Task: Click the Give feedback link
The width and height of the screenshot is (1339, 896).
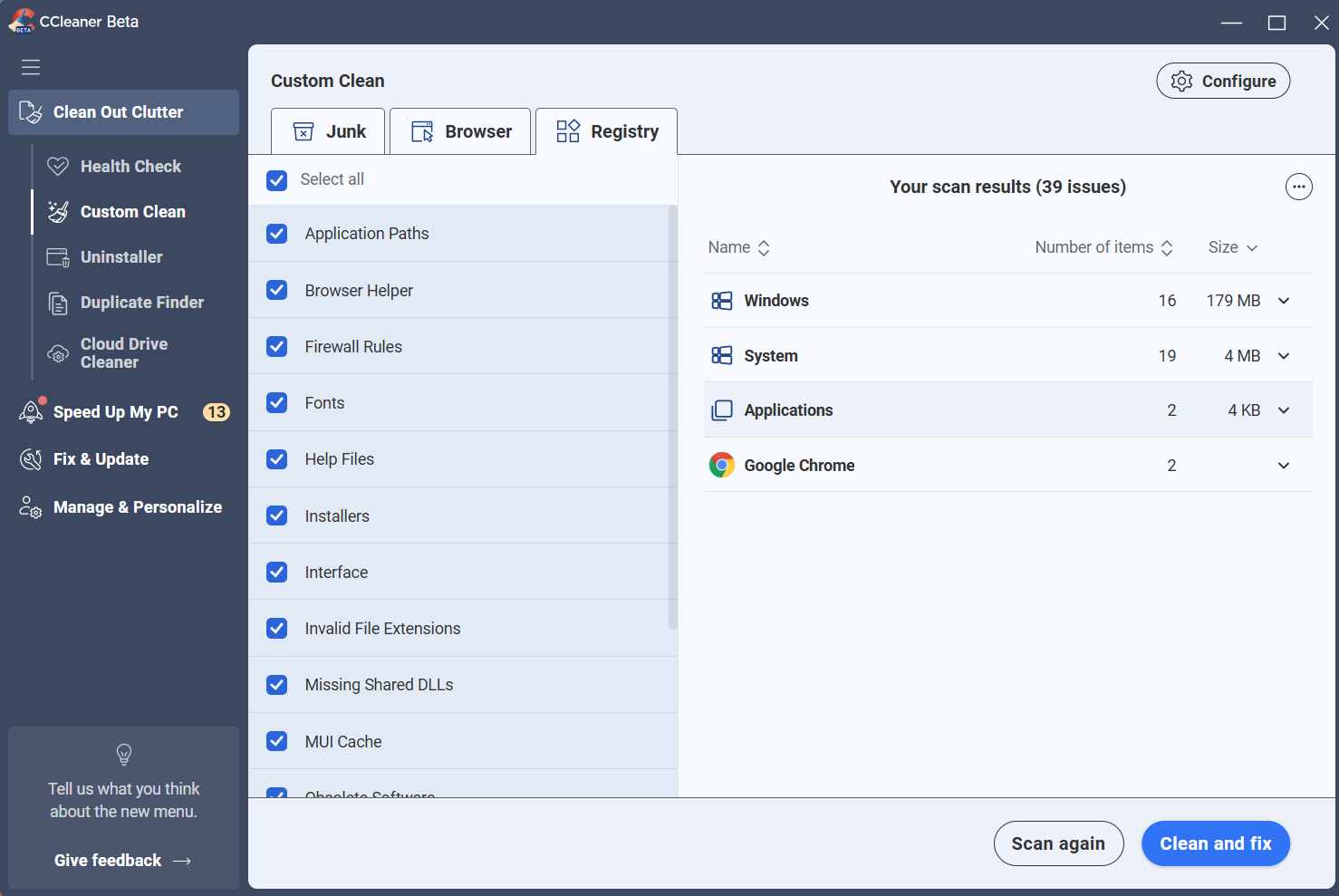Action: click(122, 861)
